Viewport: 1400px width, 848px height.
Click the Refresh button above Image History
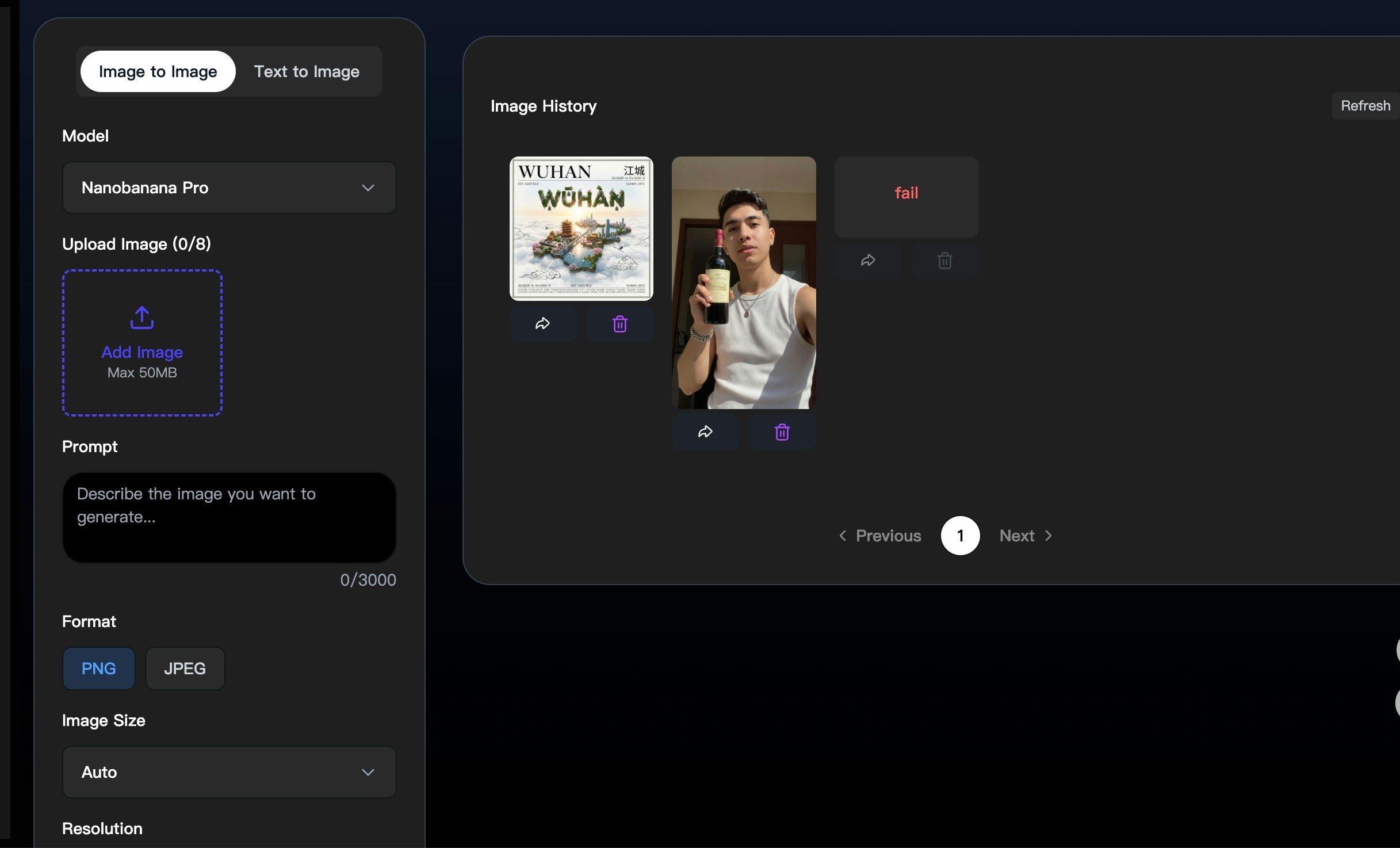[1365, 105]
